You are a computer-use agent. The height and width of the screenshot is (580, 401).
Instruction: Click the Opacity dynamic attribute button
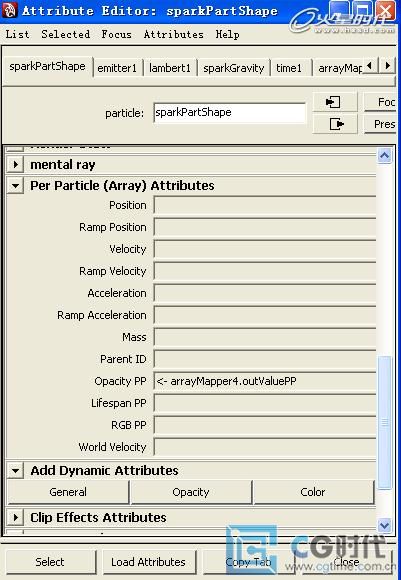pyautogui.click(x=191, y=492)
